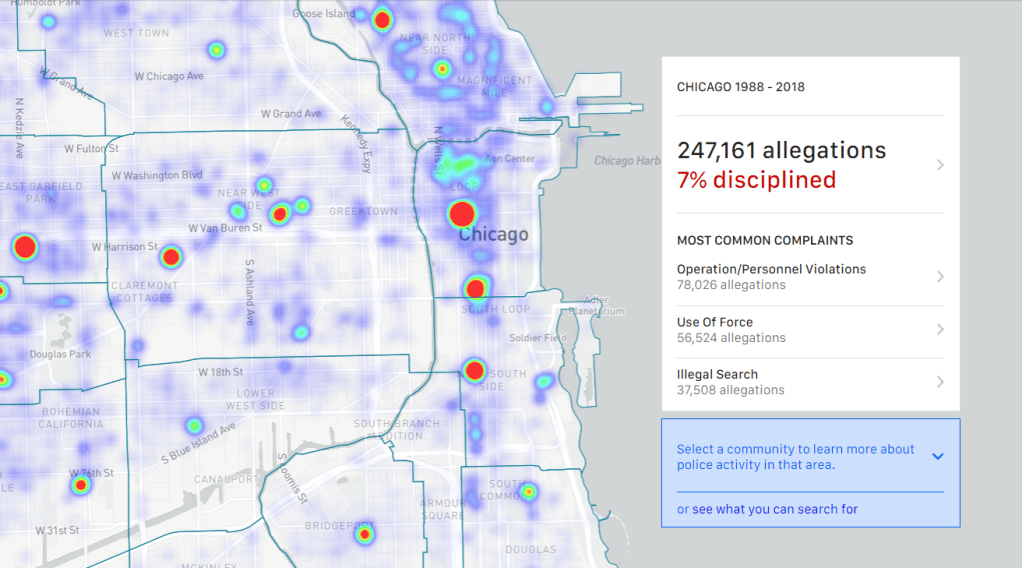
Task: Select the red hotspot beside South Side label
Action: point(475,371)
